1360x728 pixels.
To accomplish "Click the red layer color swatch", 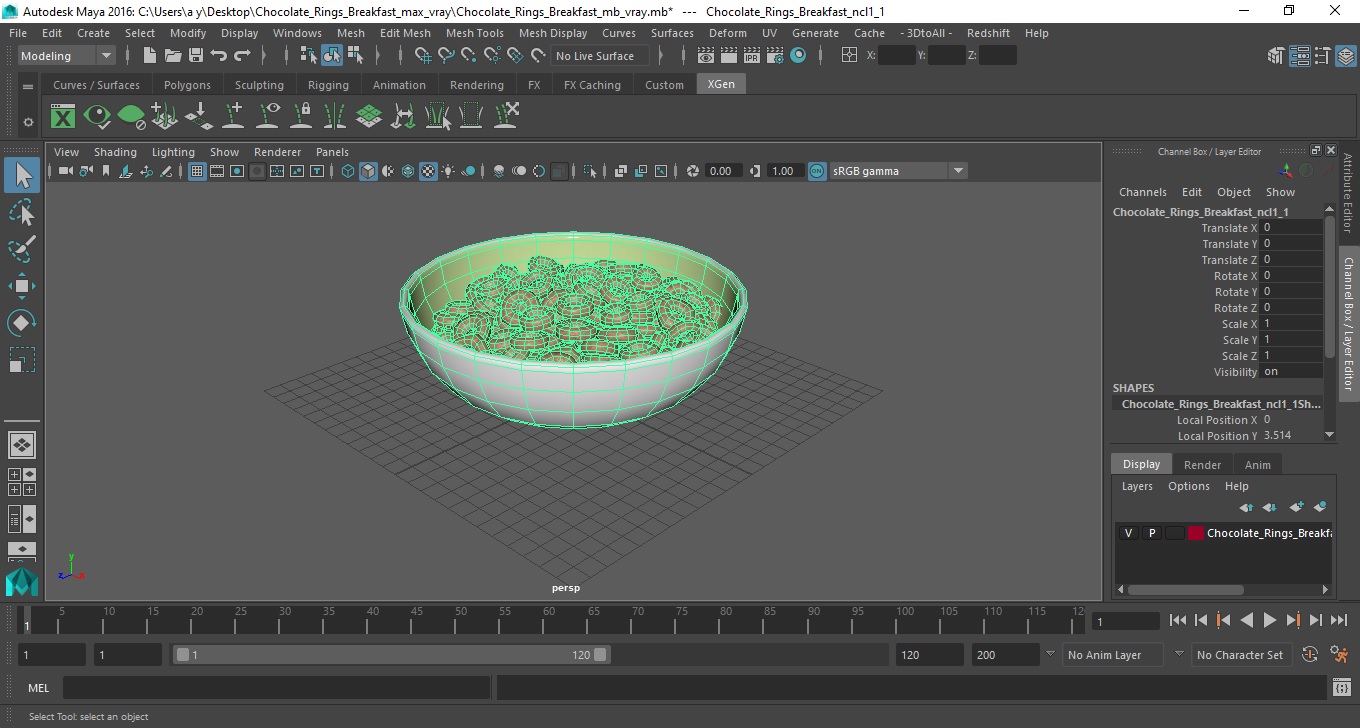I will pyautogui.click(x=1196, y=533).
